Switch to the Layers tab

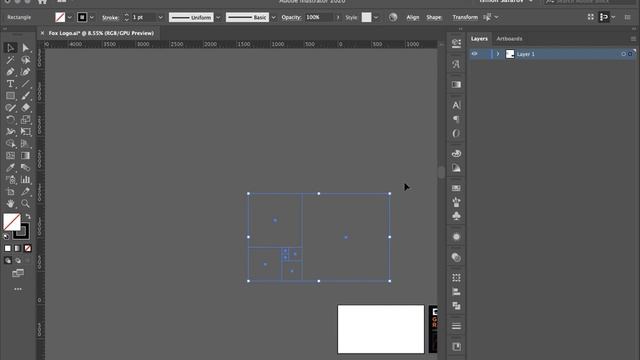[x=479, y=39]
